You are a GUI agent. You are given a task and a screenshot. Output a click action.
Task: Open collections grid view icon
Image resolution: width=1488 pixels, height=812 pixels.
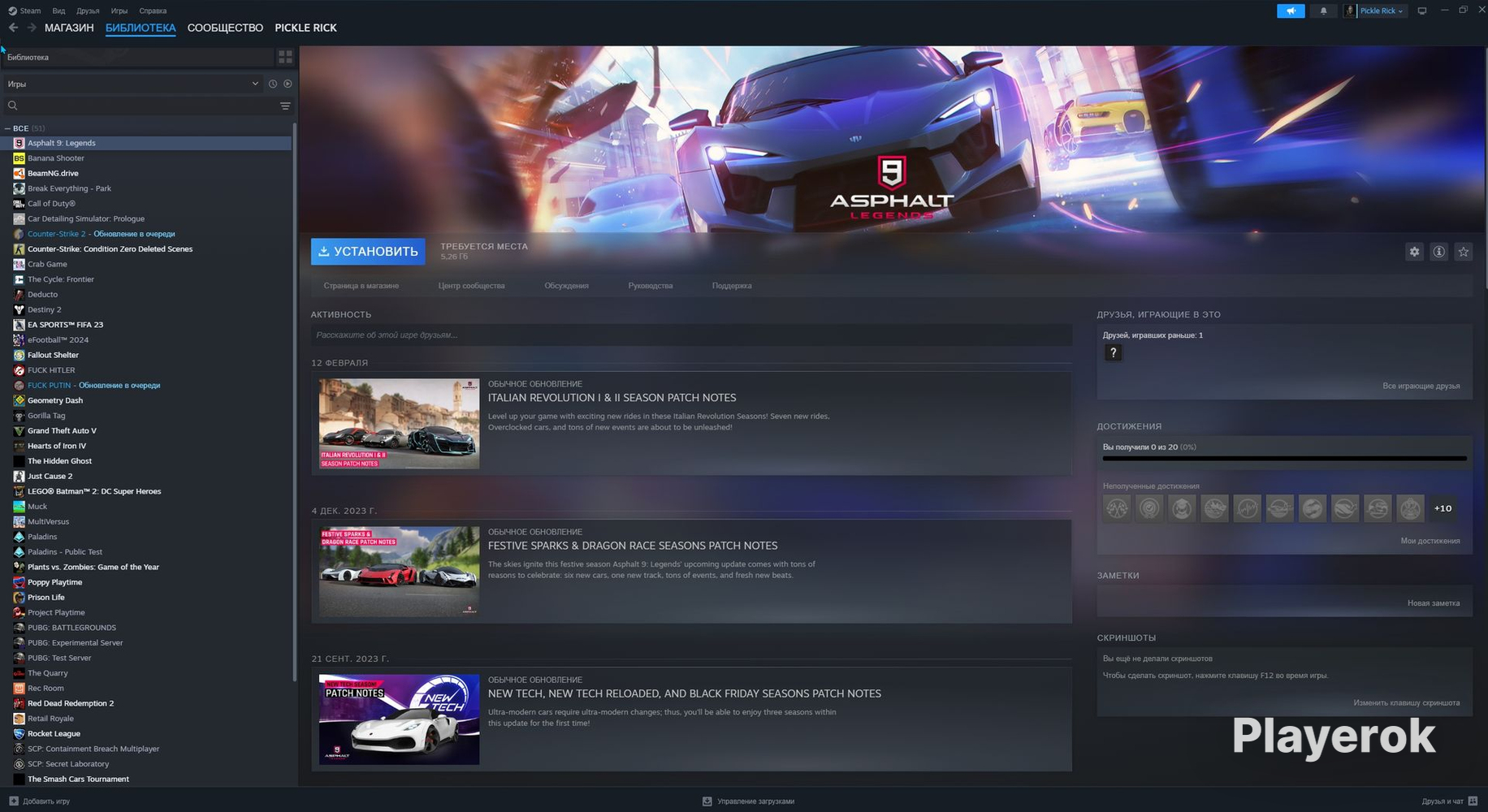(x=285, y=57)
